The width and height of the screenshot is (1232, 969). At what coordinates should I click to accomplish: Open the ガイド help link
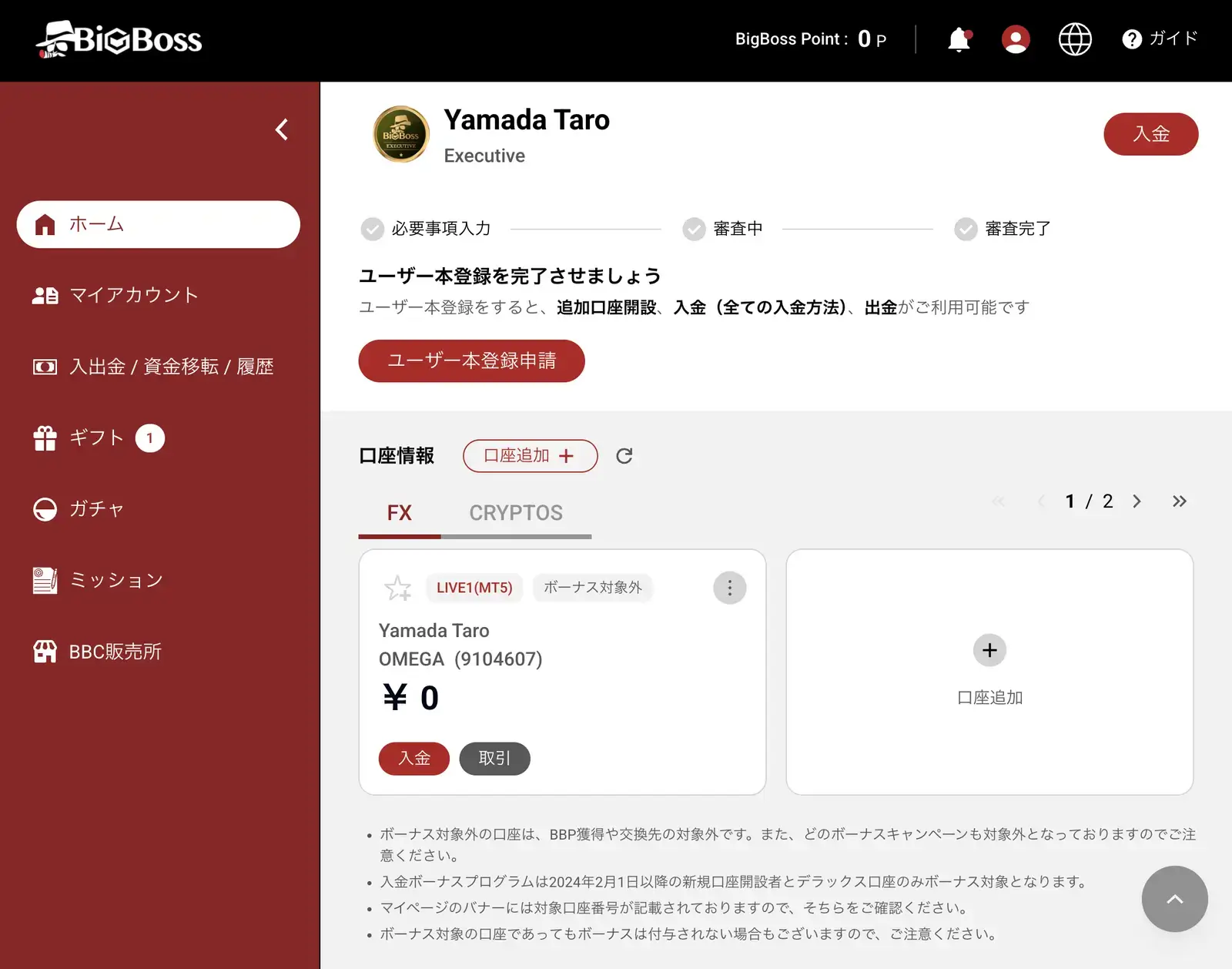tap(1160, 39)
